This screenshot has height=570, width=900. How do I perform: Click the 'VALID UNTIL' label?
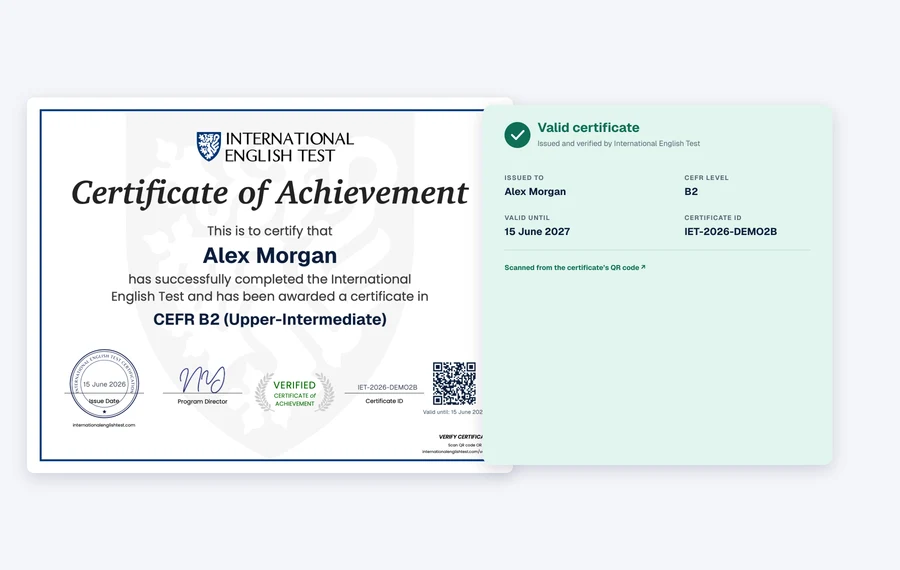tap(527, 218)
